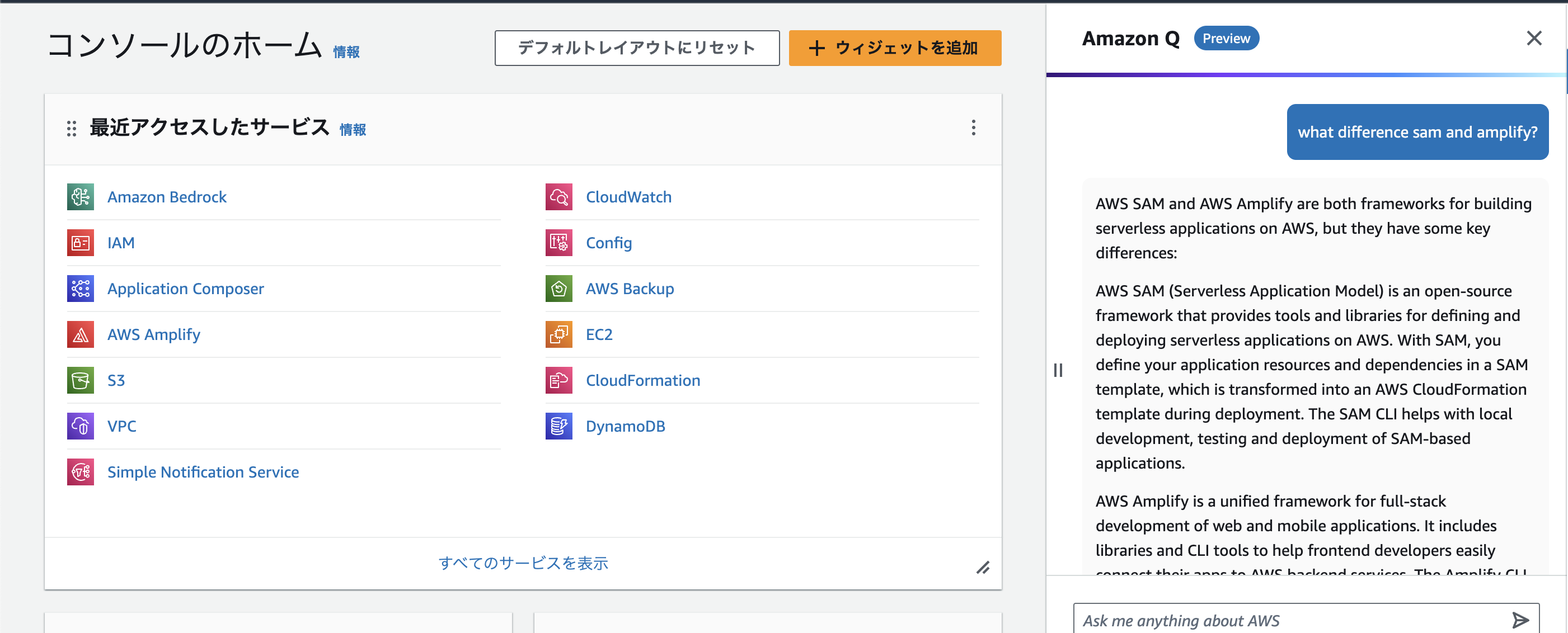Open the Amazon Bedrock service icon

[x=81, y=197]
